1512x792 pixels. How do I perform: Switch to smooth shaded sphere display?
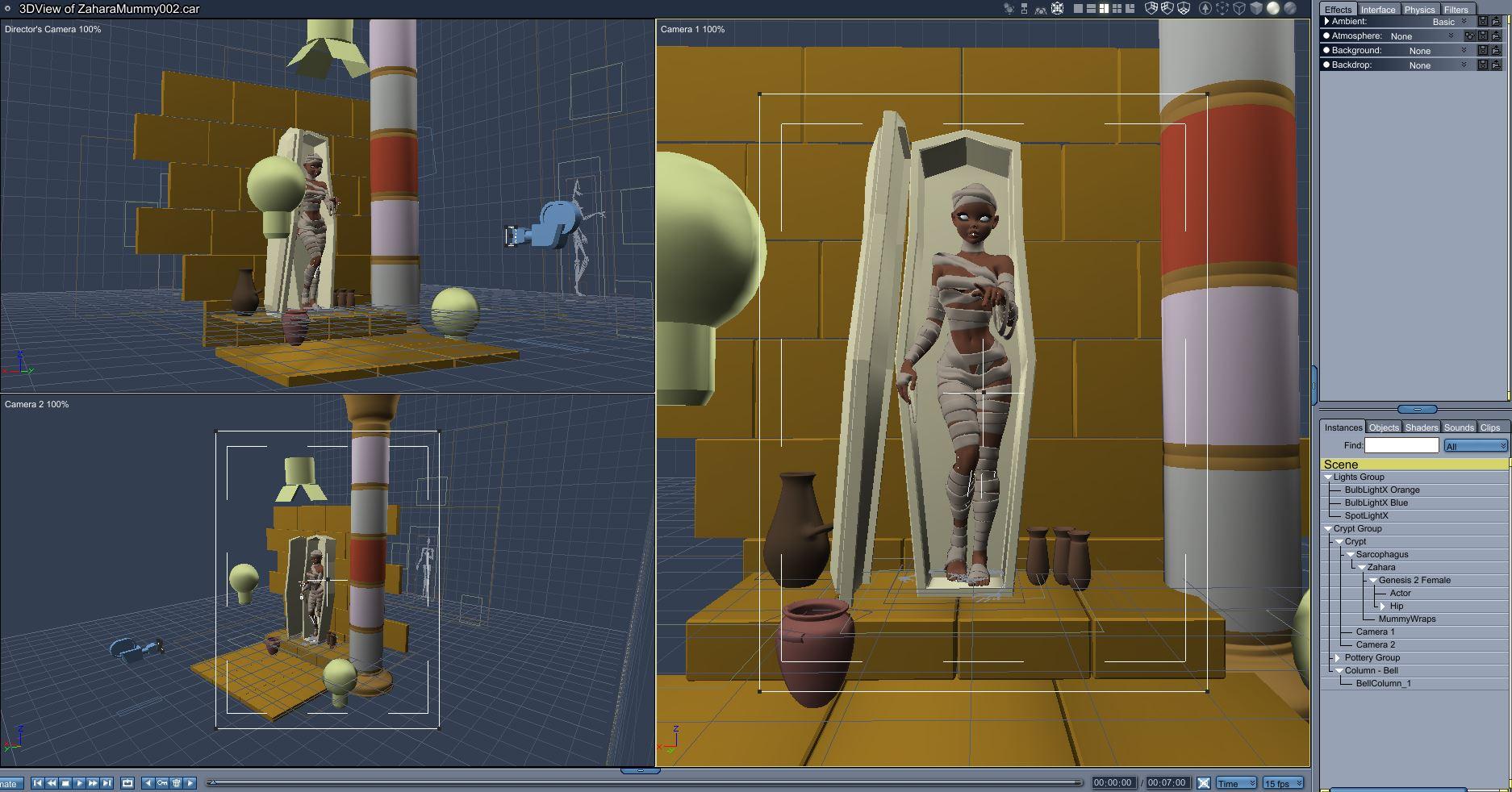pos(1273,8)
